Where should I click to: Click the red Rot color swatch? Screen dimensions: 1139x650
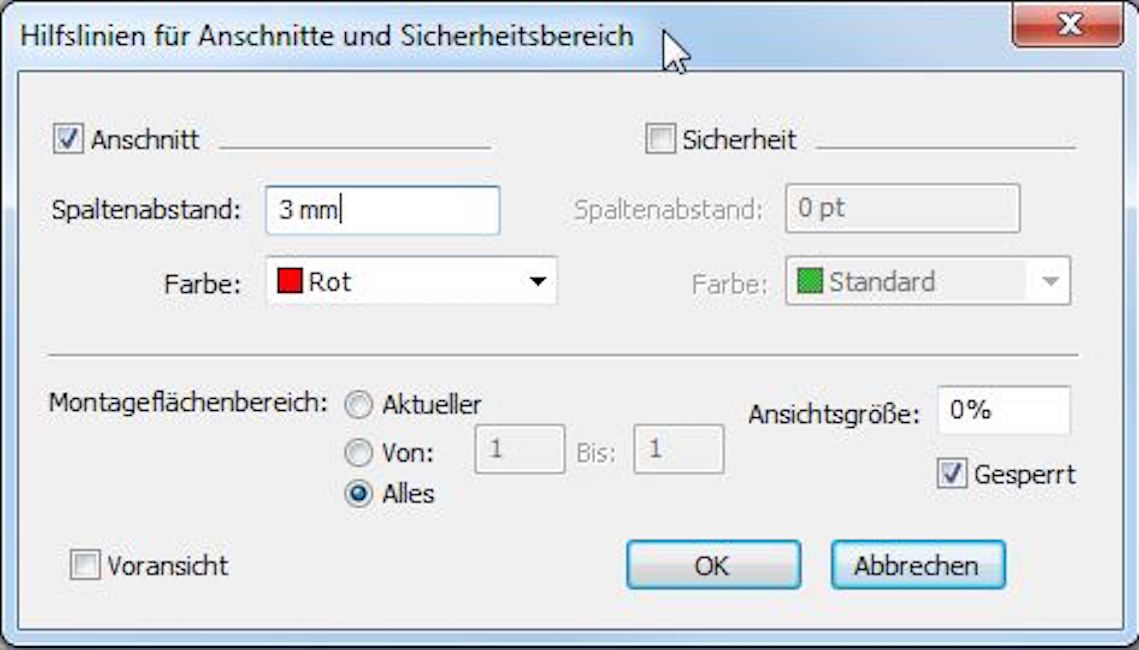[x=290, y=282]
